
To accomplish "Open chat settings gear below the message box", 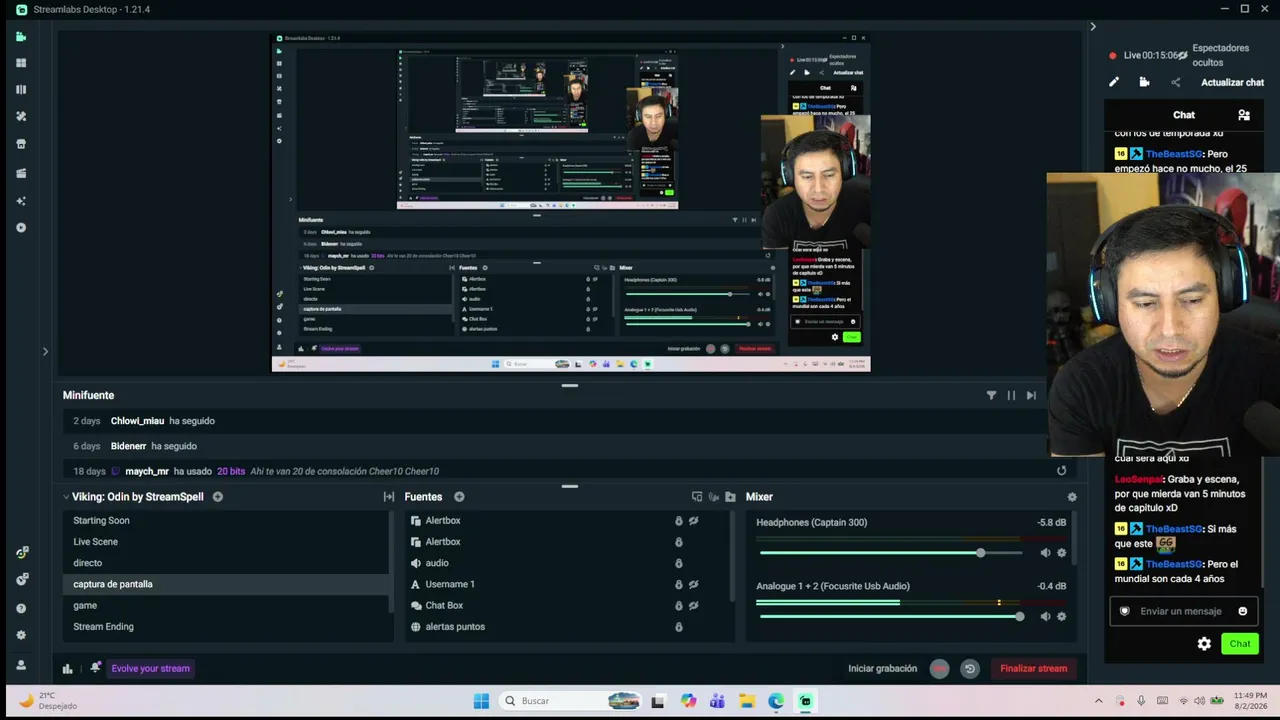I will (1204, 644).
